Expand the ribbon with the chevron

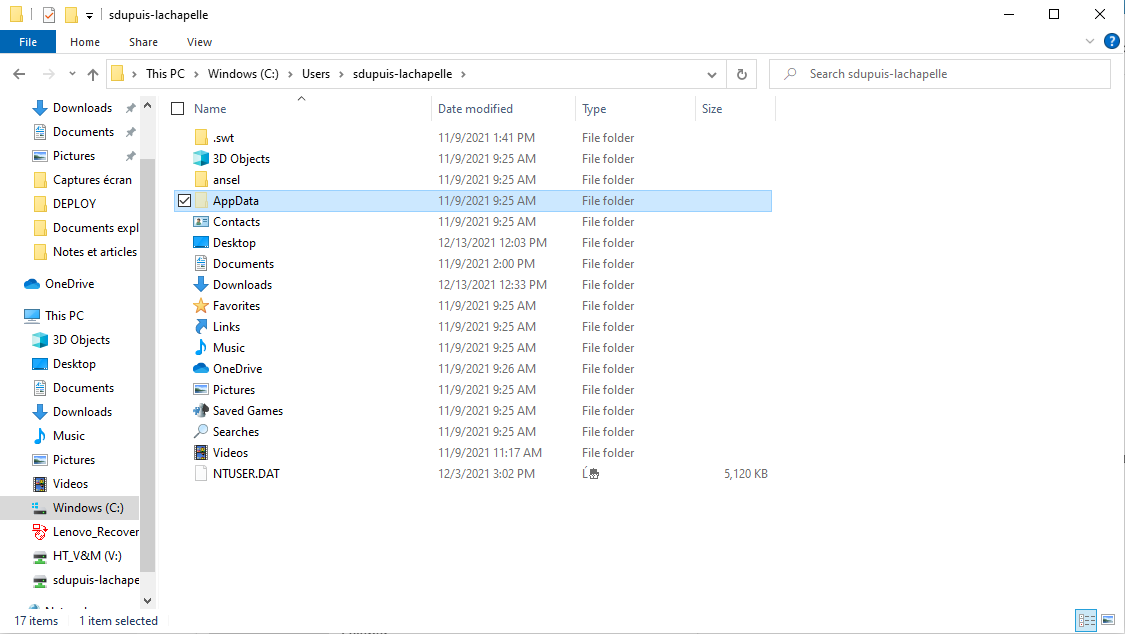[x=1090, y=42]
